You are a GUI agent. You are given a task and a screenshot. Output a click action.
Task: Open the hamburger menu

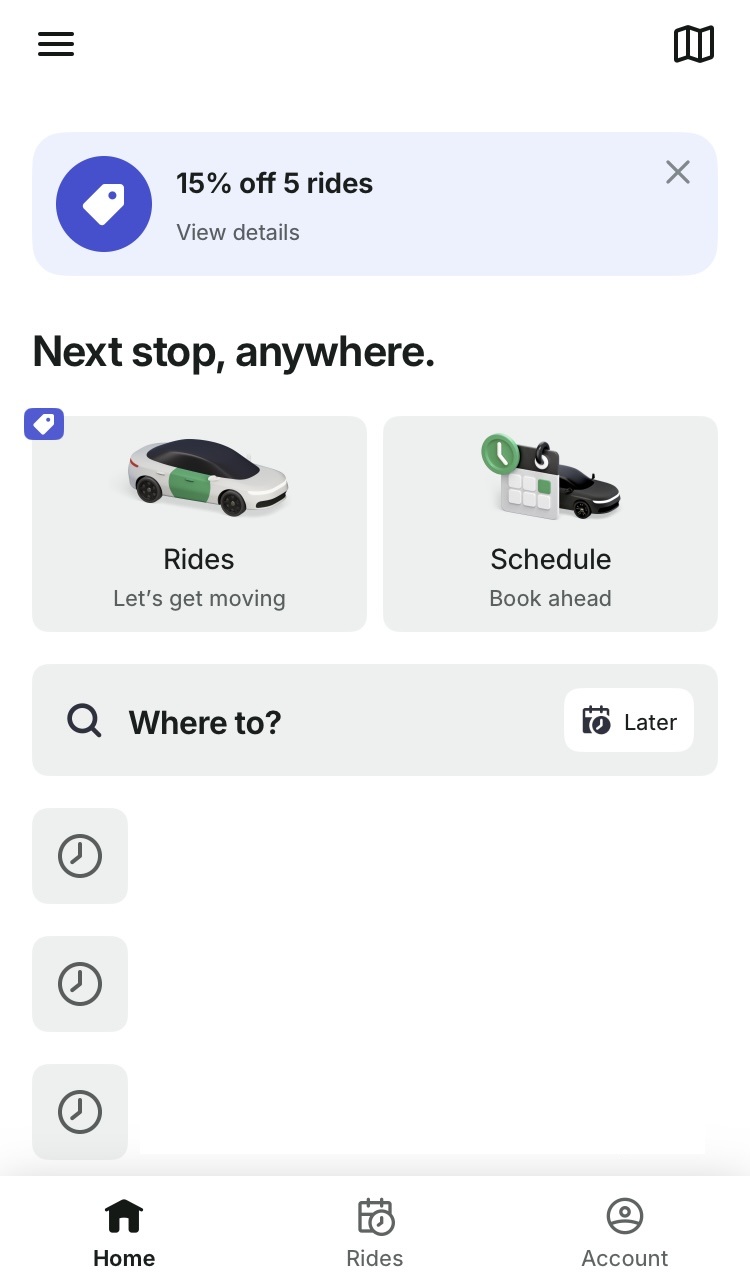tap(56, 44)
